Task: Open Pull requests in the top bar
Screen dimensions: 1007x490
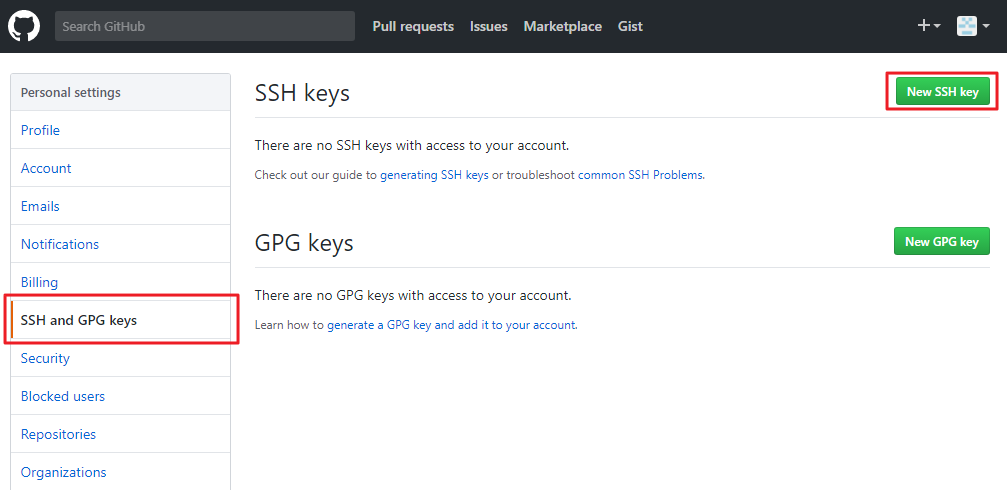Action: click(413, 26)
